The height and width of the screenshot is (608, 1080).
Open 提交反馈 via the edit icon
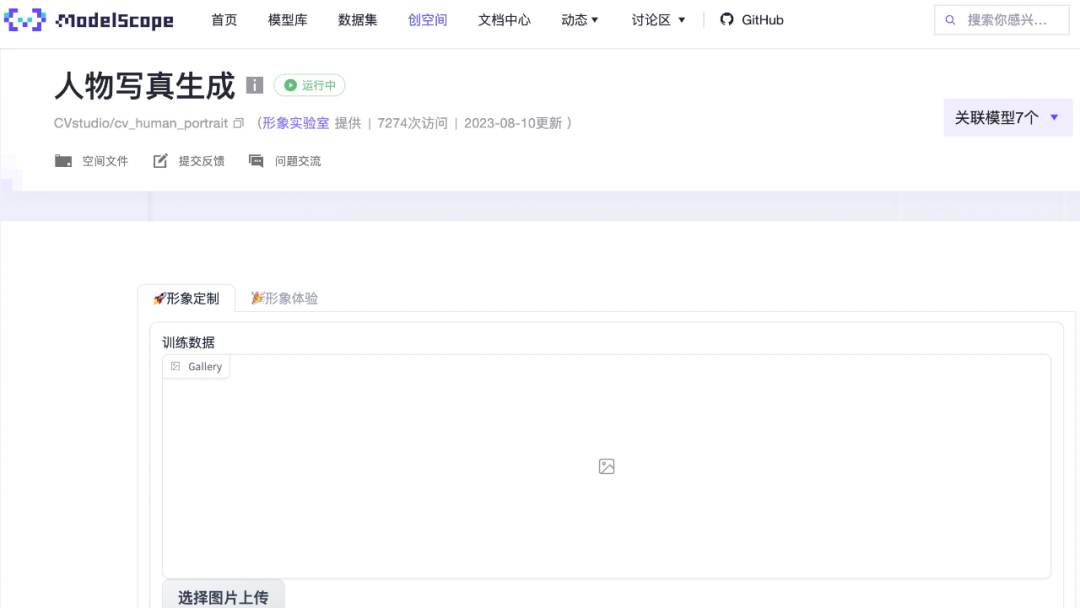(160, 160)
